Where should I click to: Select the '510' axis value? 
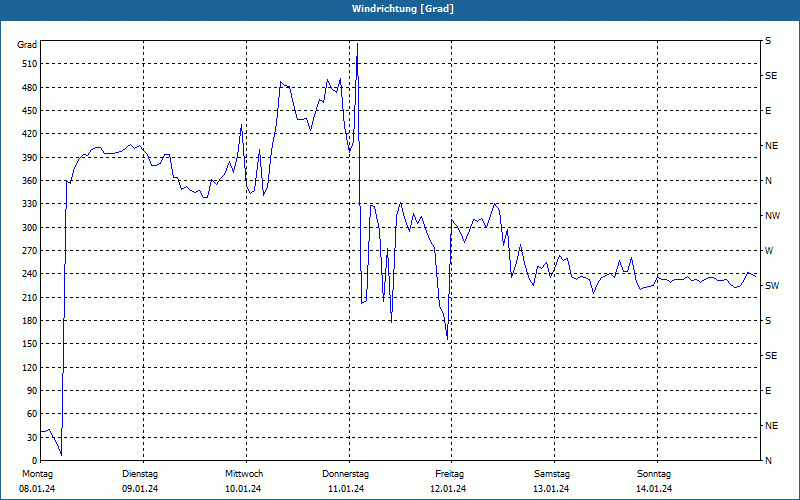tap(29, 64)
